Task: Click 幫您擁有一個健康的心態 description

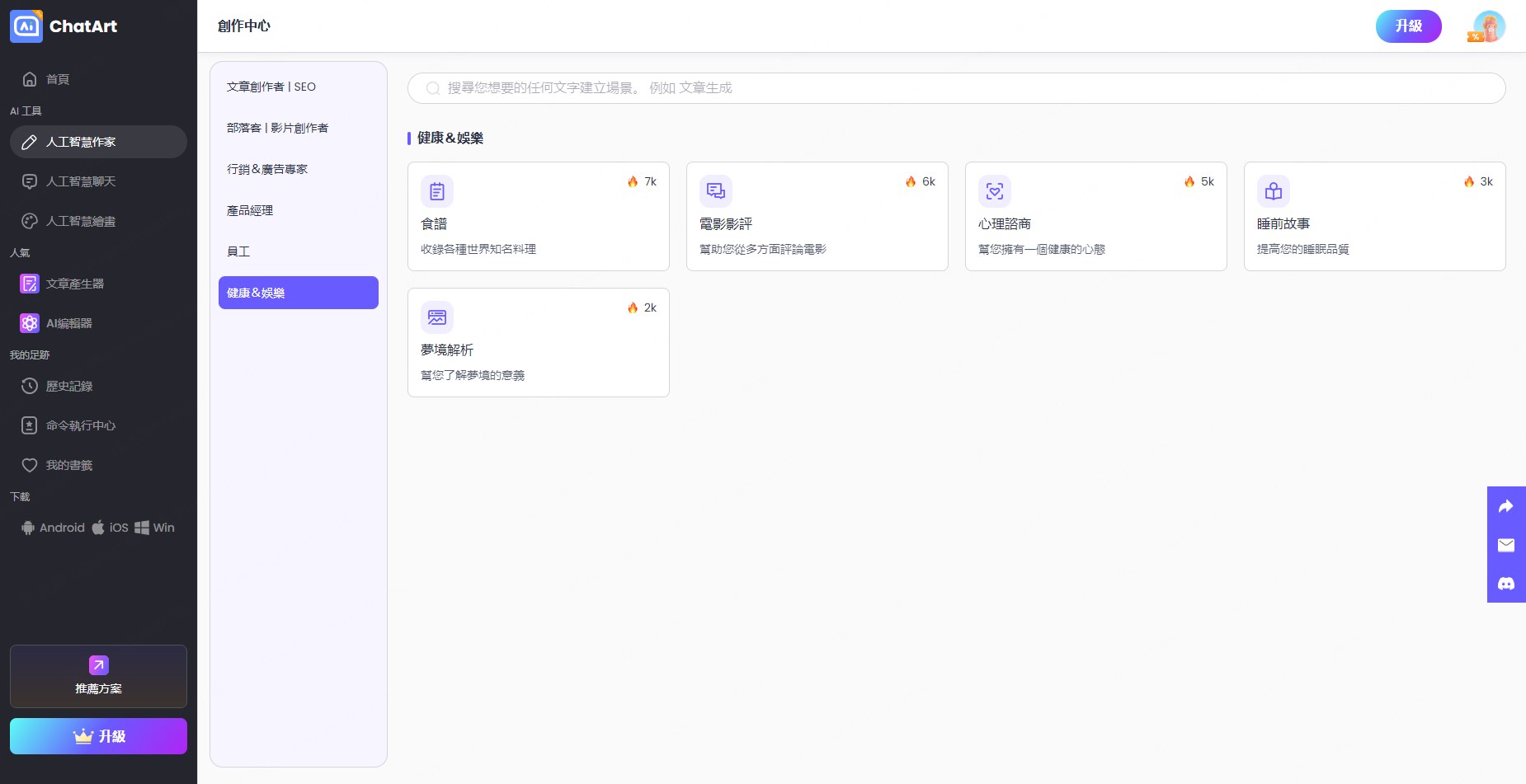Action: [1042, 249]
